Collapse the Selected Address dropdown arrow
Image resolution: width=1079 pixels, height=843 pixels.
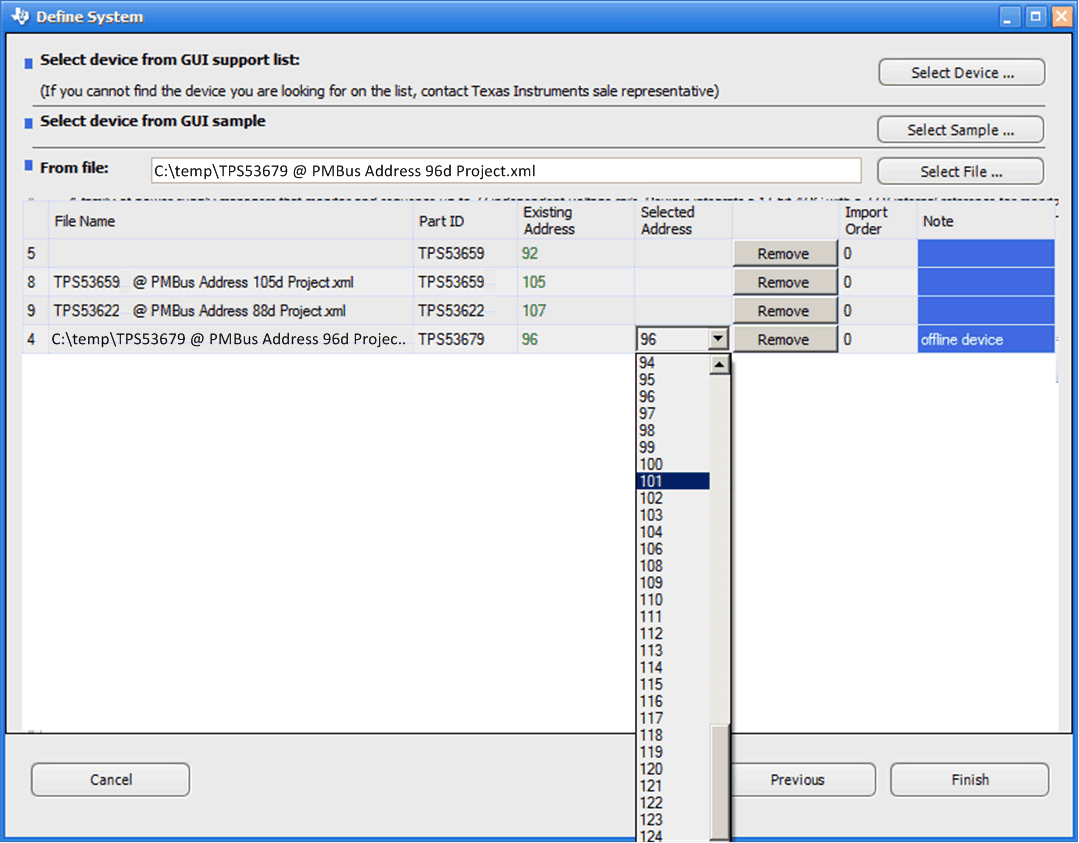point(718,340)
